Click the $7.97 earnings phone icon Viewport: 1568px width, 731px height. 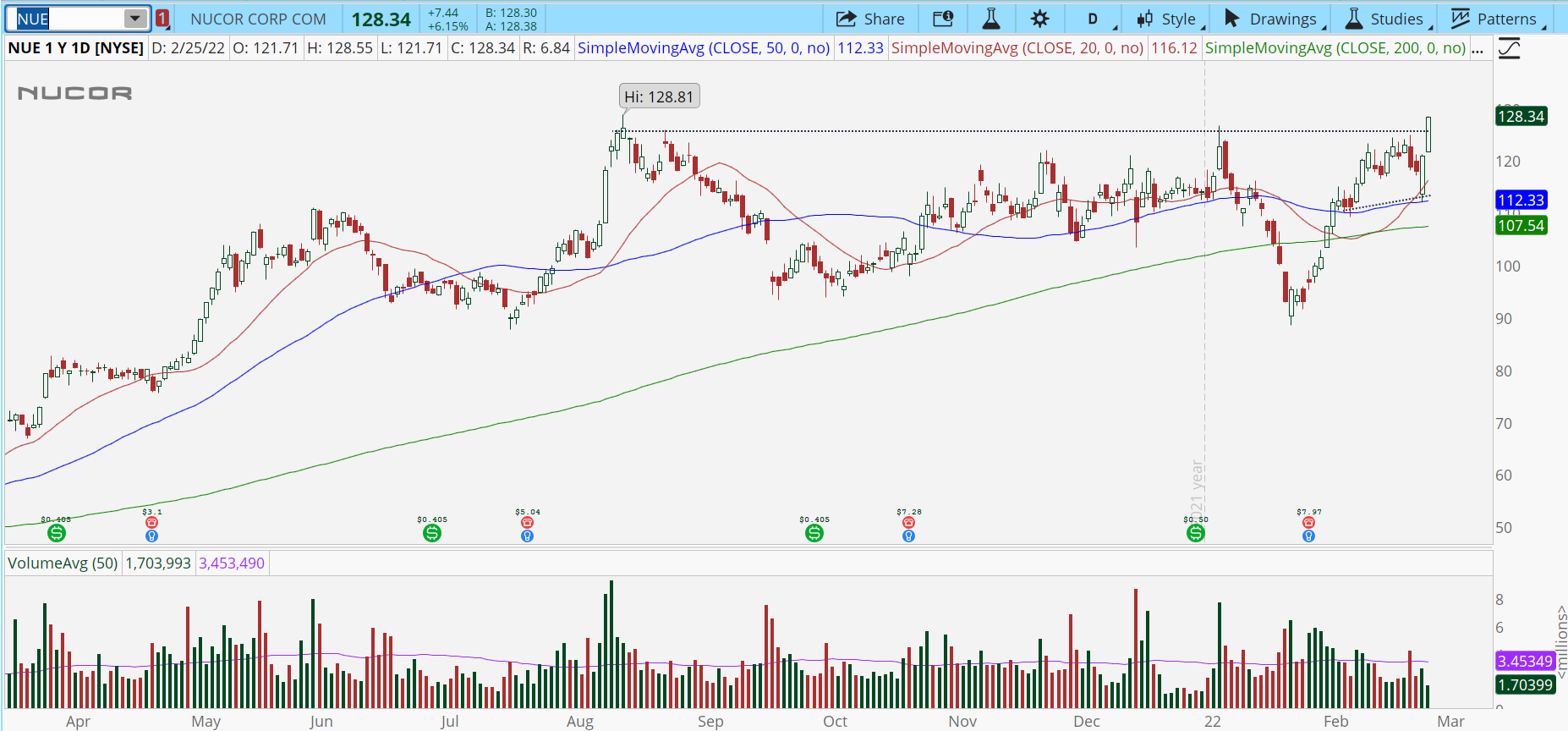[1308, 523]
